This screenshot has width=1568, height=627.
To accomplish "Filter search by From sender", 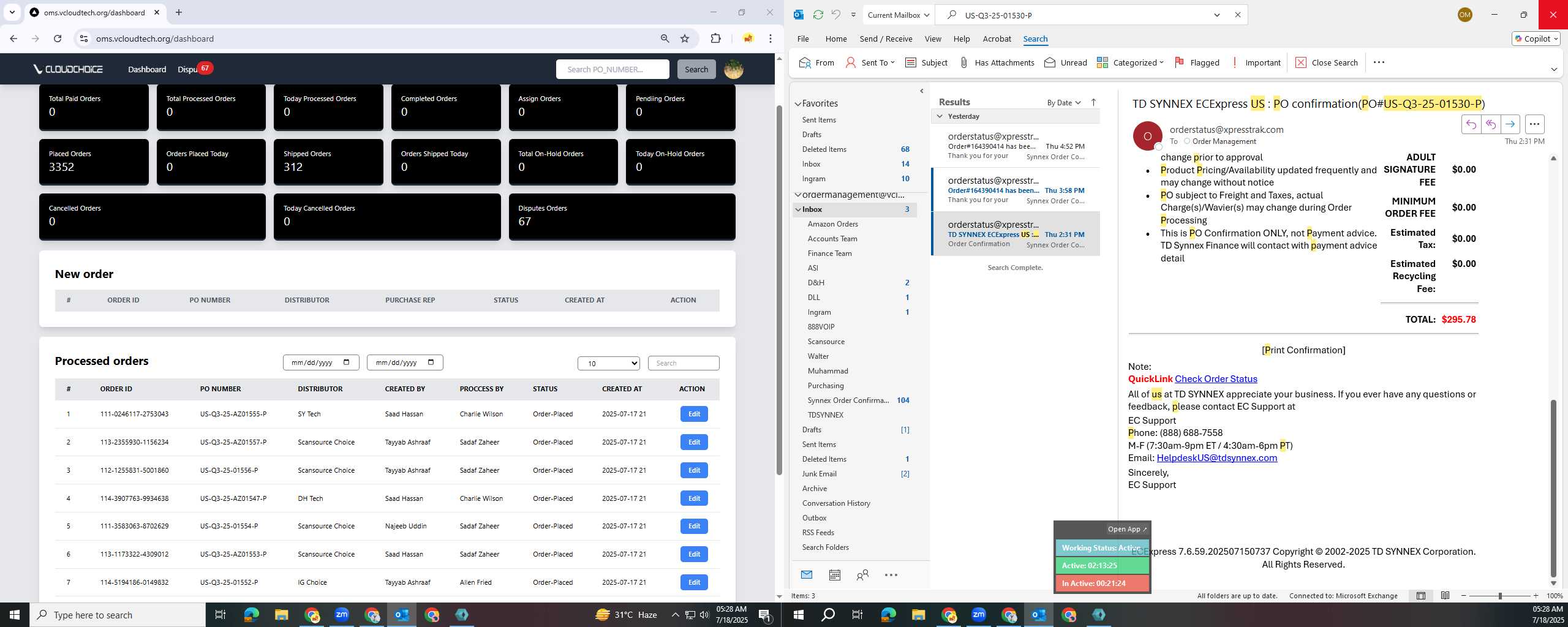I will coord(816,62).
